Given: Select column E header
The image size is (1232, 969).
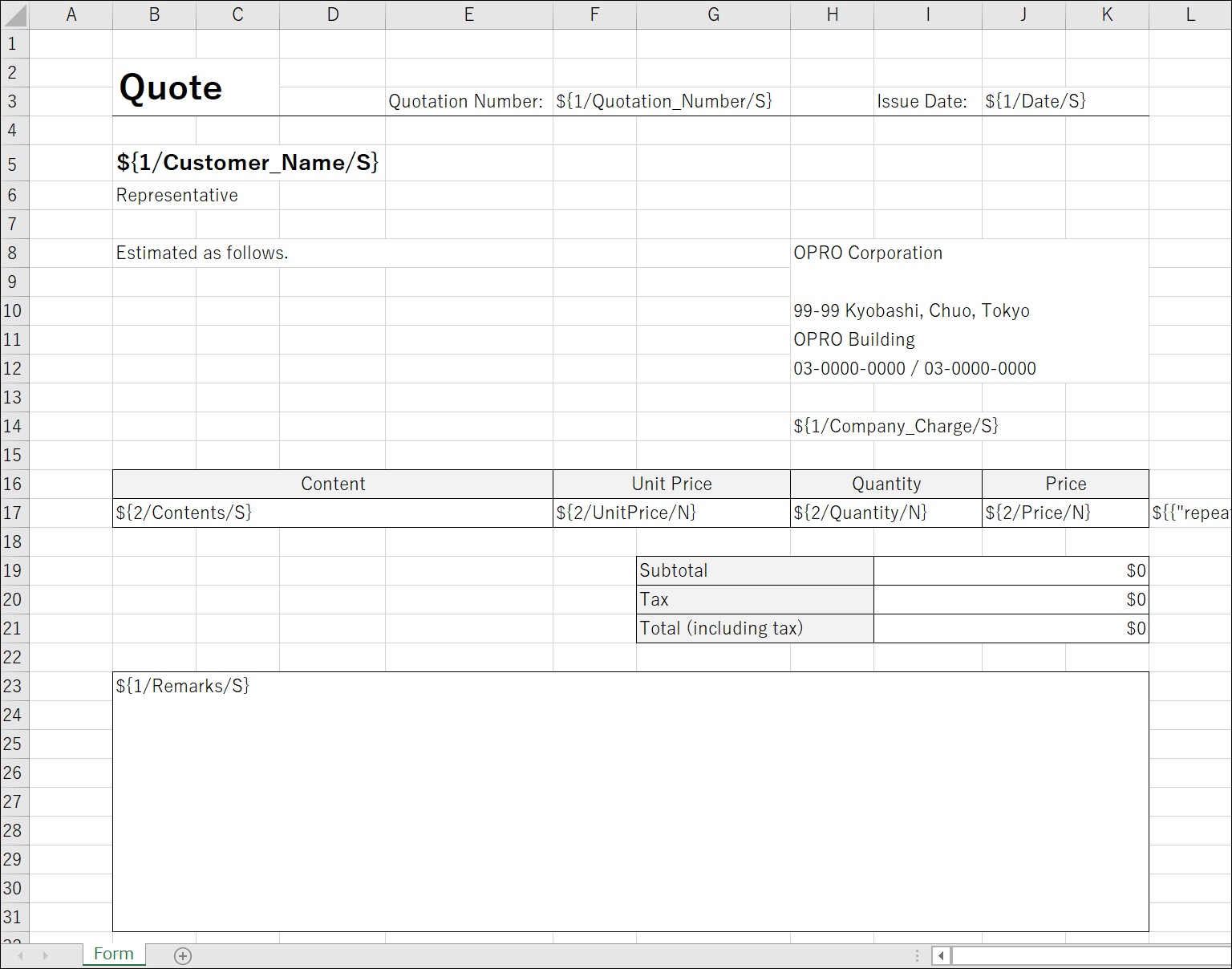Looking at the screenshot, I should pyautogui.click(x=468, y=14).
